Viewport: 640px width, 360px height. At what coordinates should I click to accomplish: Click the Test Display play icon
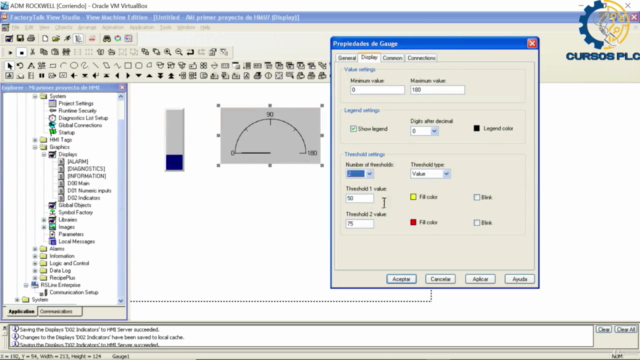tap(10, 52)
